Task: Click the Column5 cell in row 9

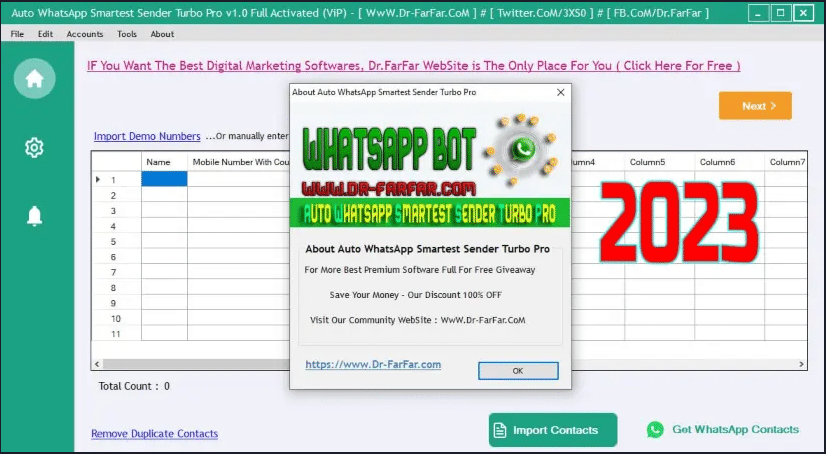Action: coord(660,303)
